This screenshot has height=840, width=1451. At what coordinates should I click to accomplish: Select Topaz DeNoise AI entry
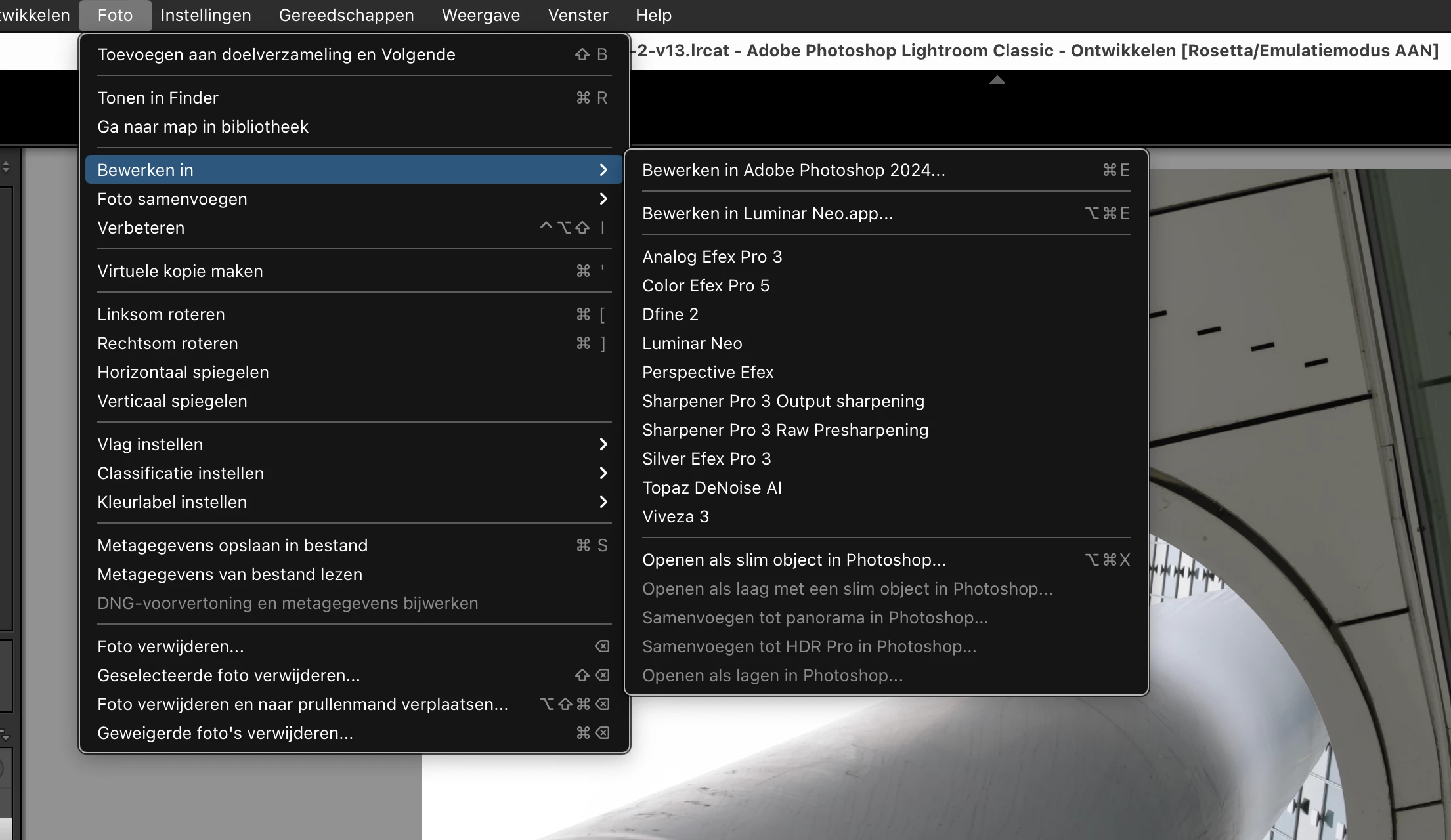coord(712,488)
